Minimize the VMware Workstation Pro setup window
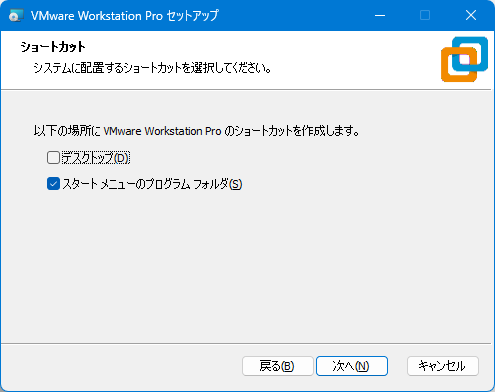 click(x=380, y=15)
